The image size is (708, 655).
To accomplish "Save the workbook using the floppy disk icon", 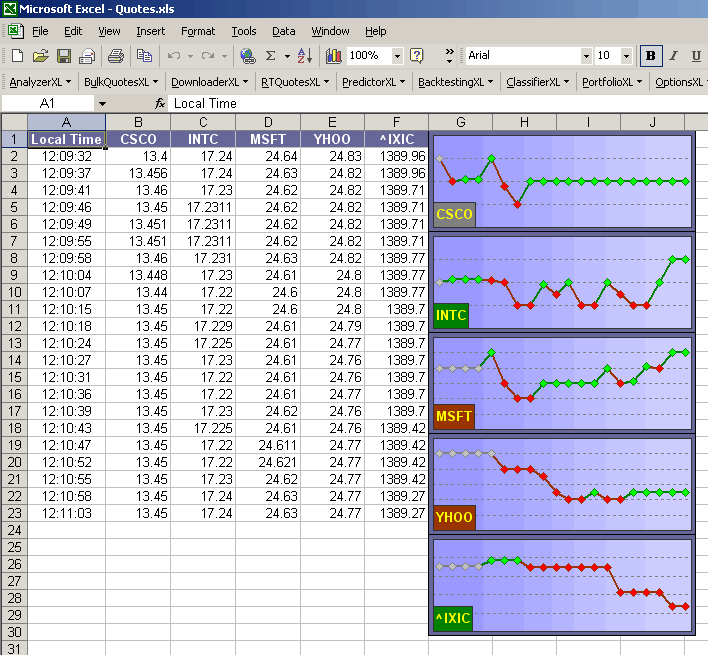I will point(63,56).
